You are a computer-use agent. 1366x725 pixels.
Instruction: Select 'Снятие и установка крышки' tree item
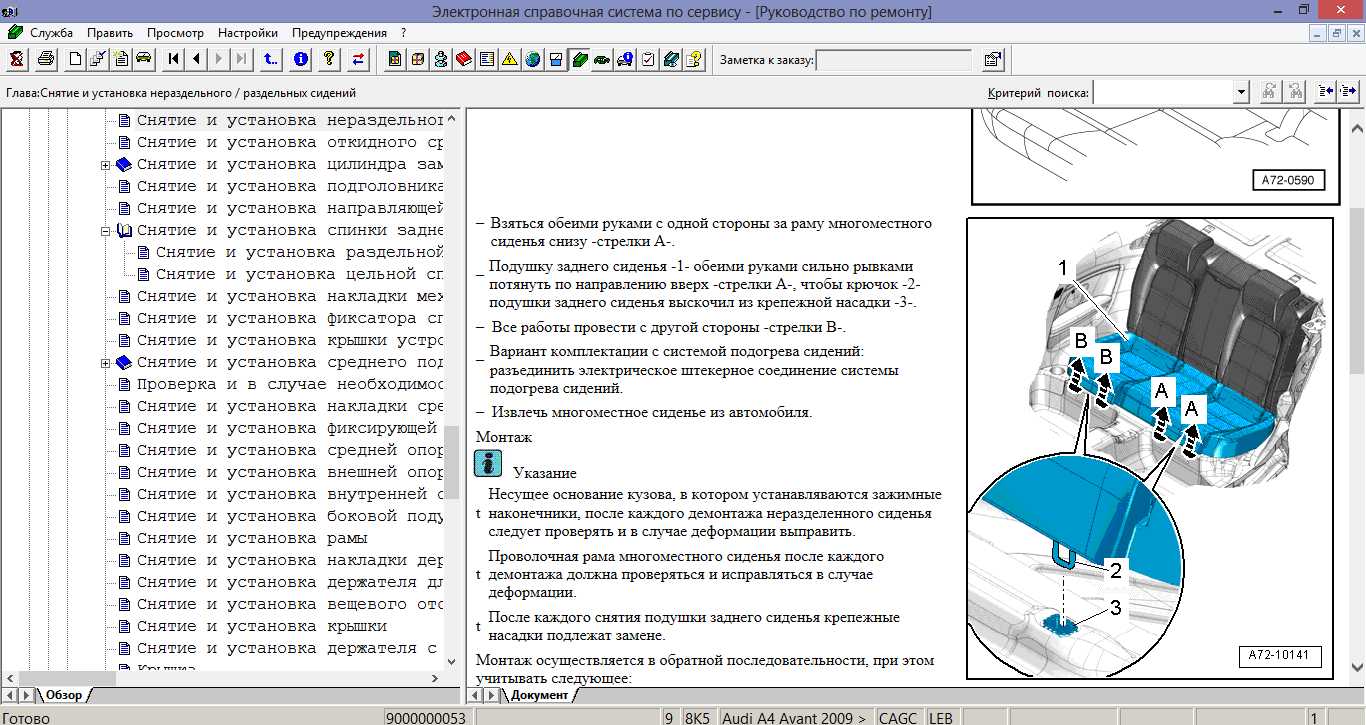pos(261,627)
